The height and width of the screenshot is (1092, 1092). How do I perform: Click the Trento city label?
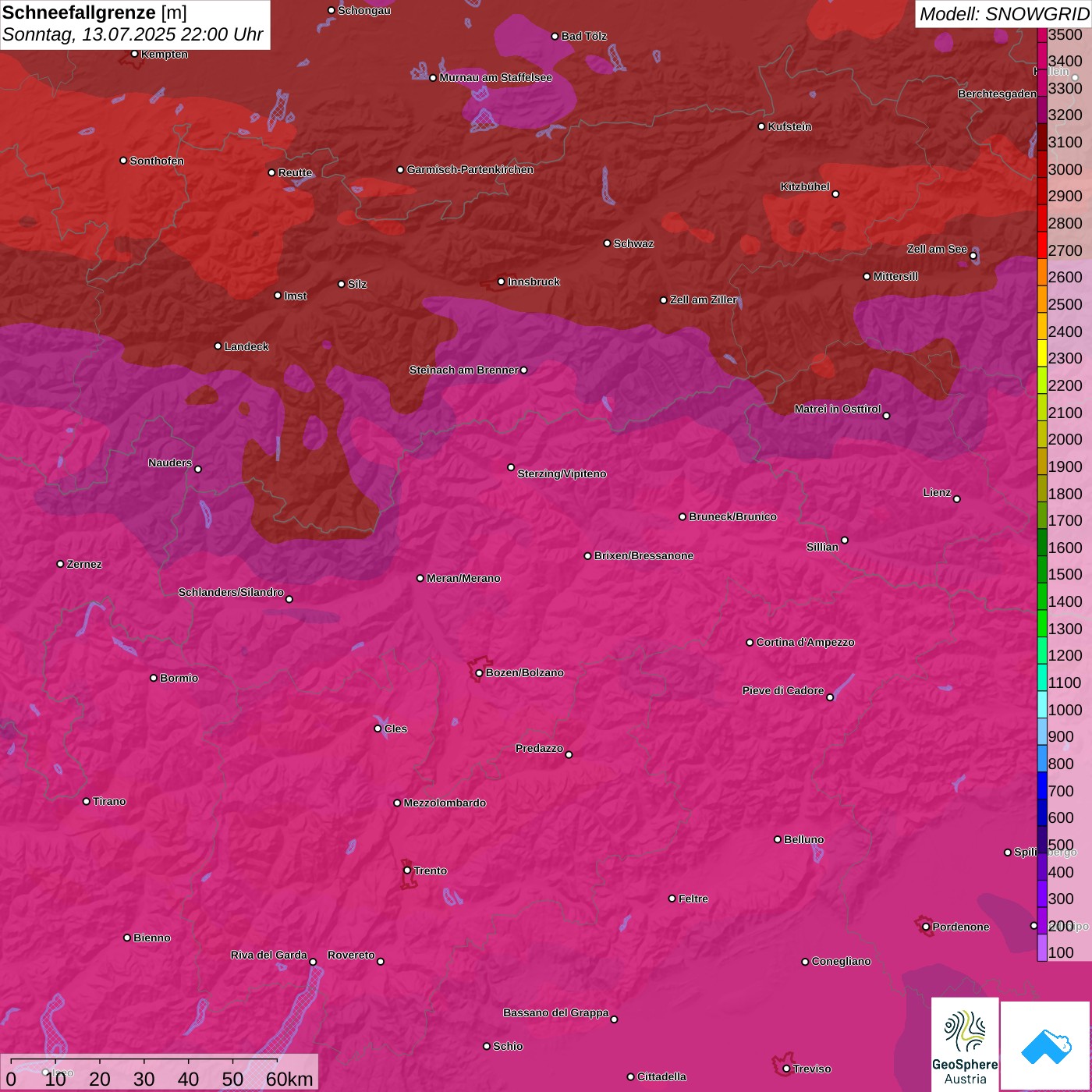tap(431, 870)
